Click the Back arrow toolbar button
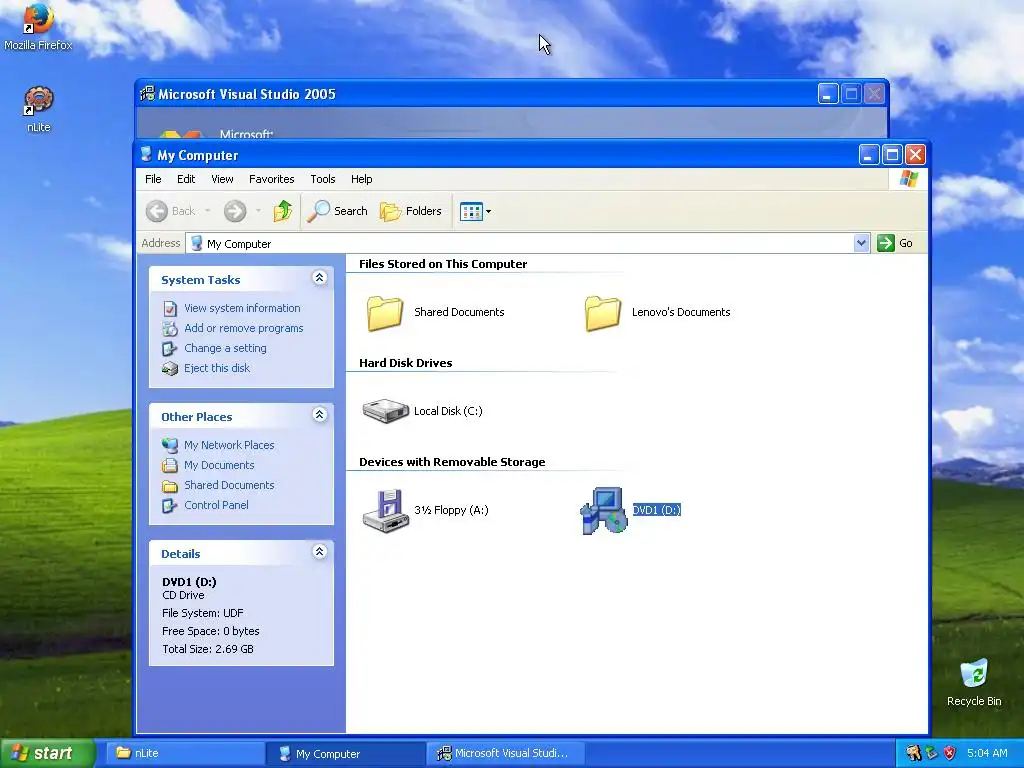Viewport: 1024px width, 768px height. (170, 211)
